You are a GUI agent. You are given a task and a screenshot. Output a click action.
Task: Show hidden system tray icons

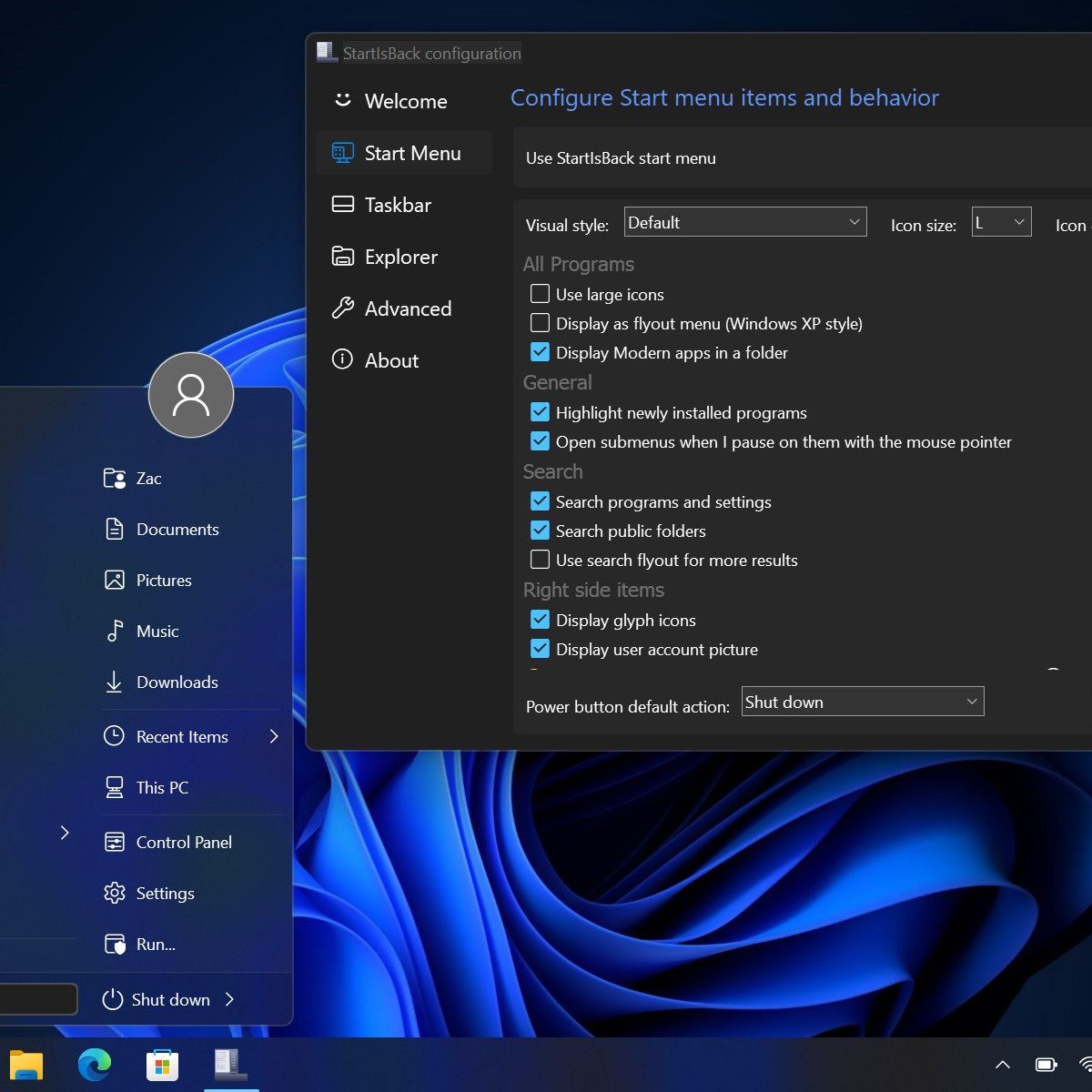coord(1002,1065)
